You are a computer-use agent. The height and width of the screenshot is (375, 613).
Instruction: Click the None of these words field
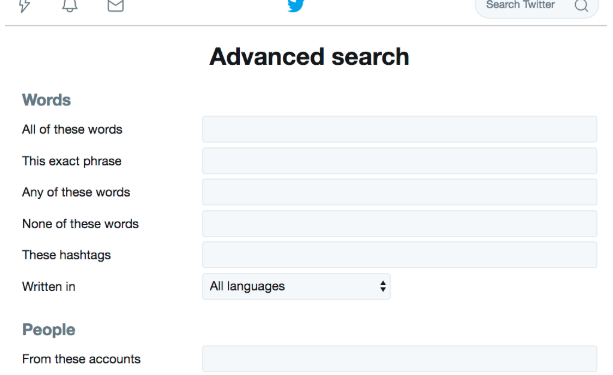(x=400, y=224)
